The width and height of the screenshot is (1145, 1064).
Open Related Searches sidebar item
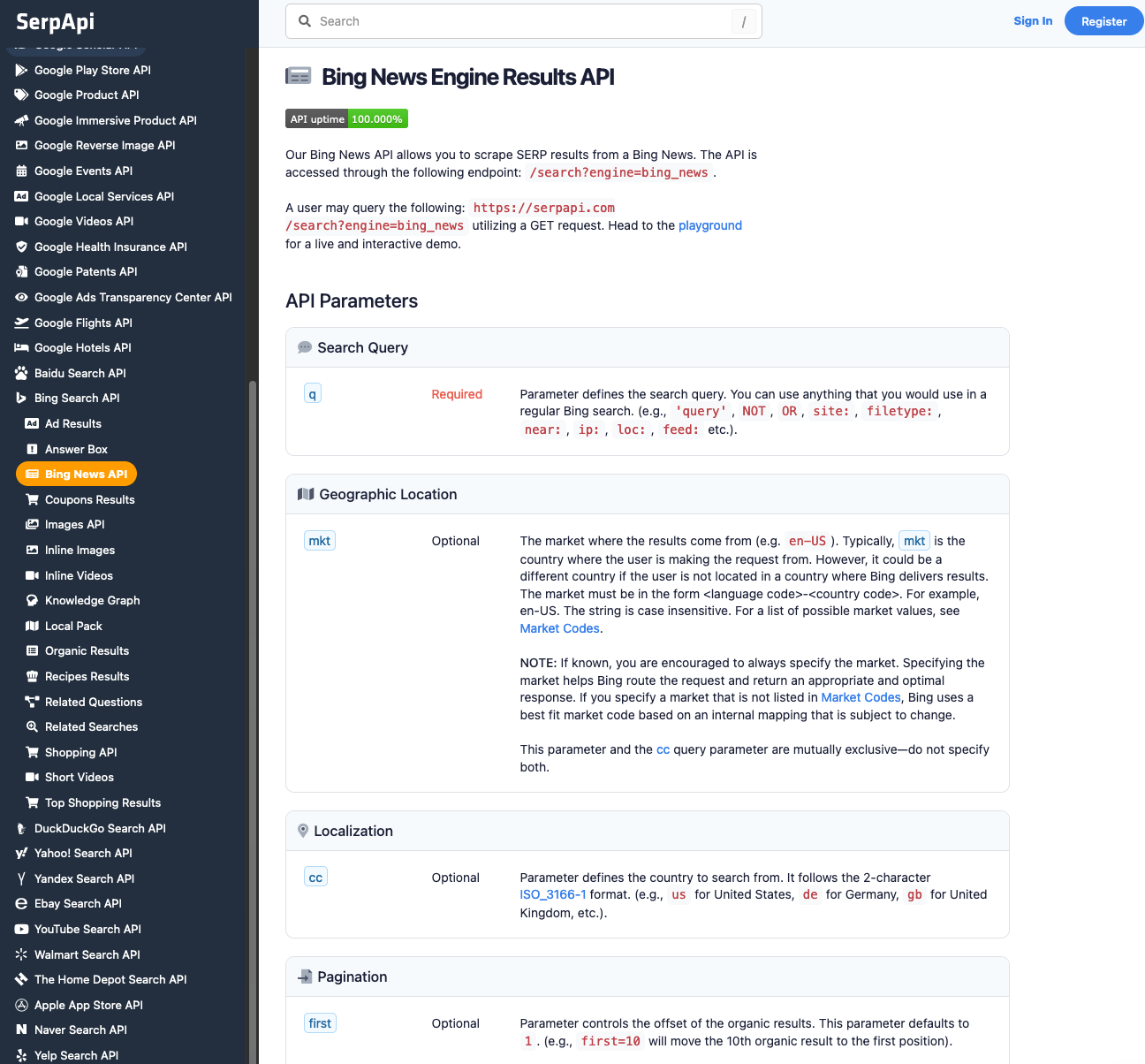[x=92, y=726]
